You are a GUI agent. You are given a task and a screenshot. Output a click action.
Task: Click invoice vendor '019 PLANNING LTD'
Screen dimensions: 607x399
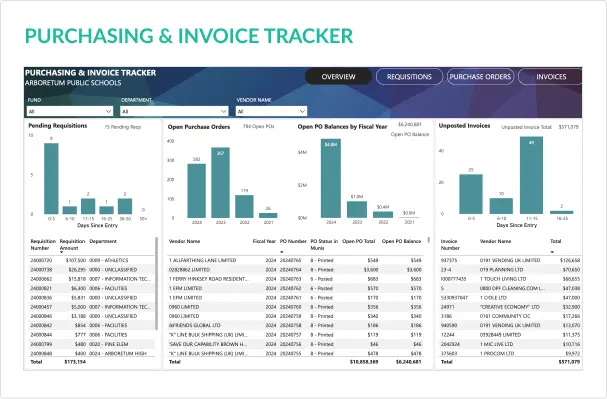[501, 270]
